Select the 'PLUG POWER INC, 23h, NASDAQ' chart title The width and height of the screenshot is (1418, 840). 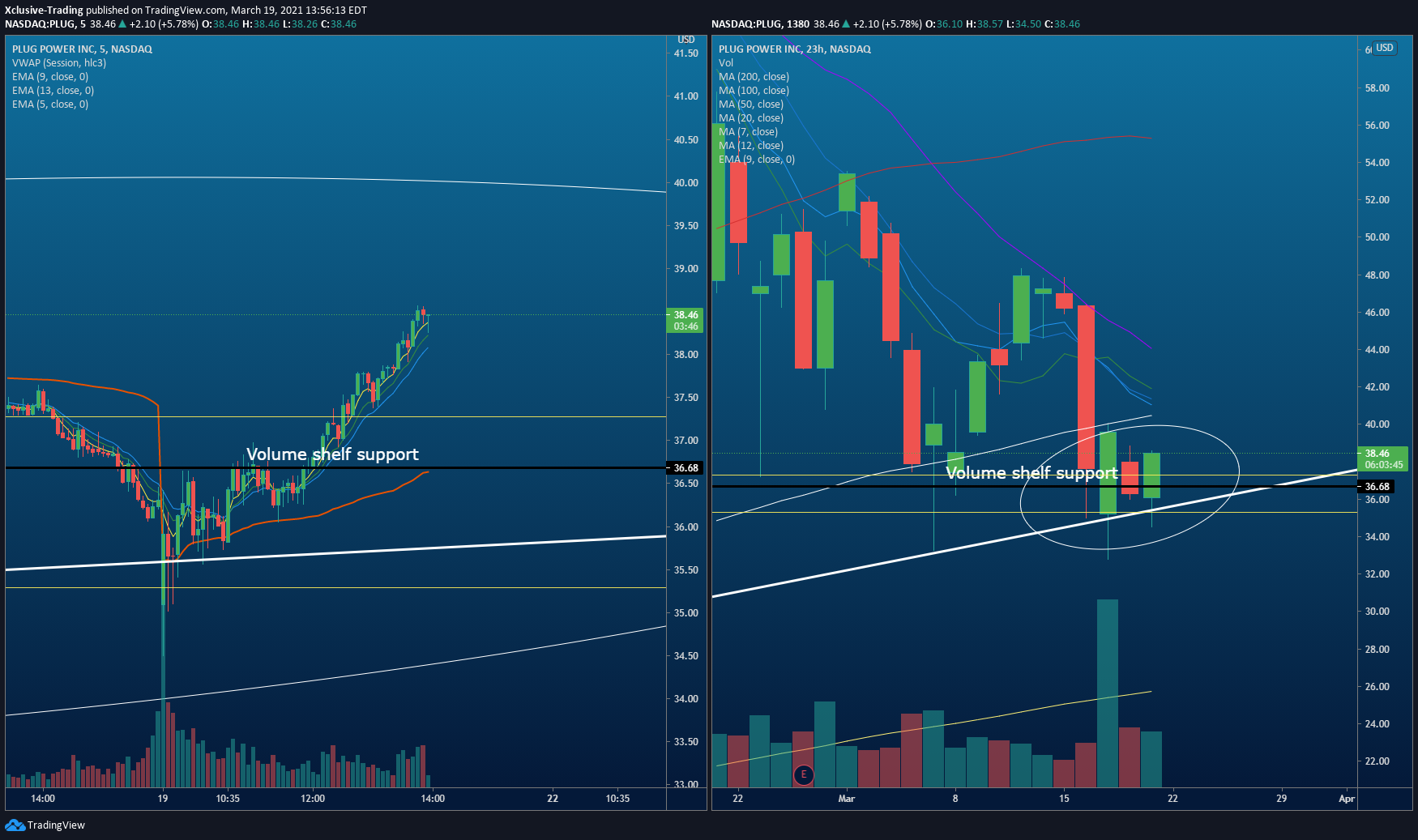click(x=795, y=49)
